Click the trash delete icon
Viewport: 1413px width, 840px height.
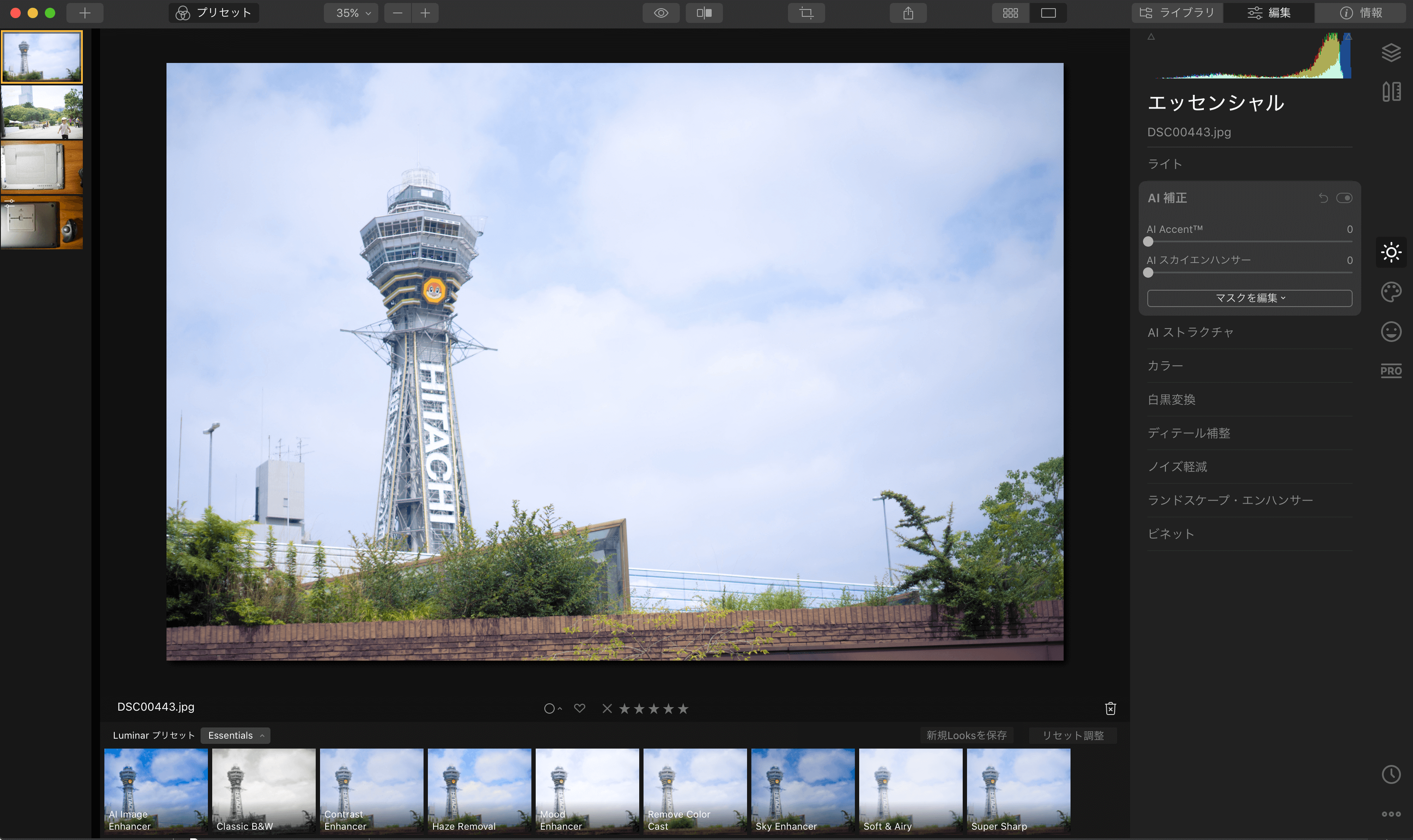(x=1110, y=708)
